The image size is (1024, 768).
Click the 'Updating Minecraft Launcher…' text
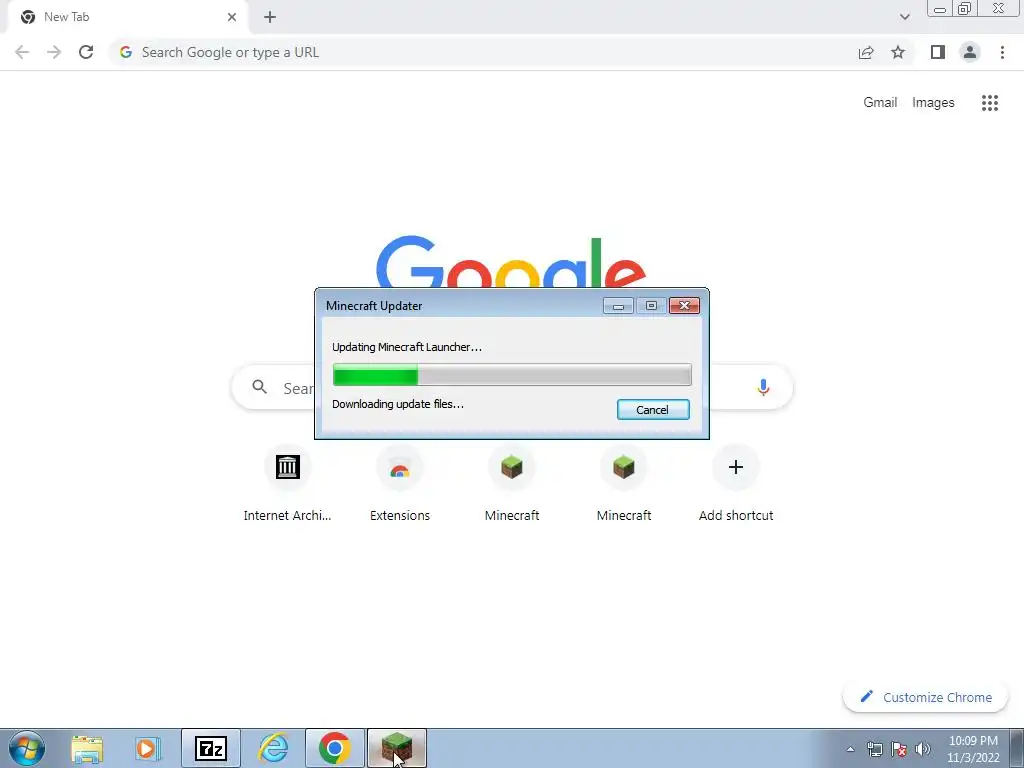pos(407,347)
